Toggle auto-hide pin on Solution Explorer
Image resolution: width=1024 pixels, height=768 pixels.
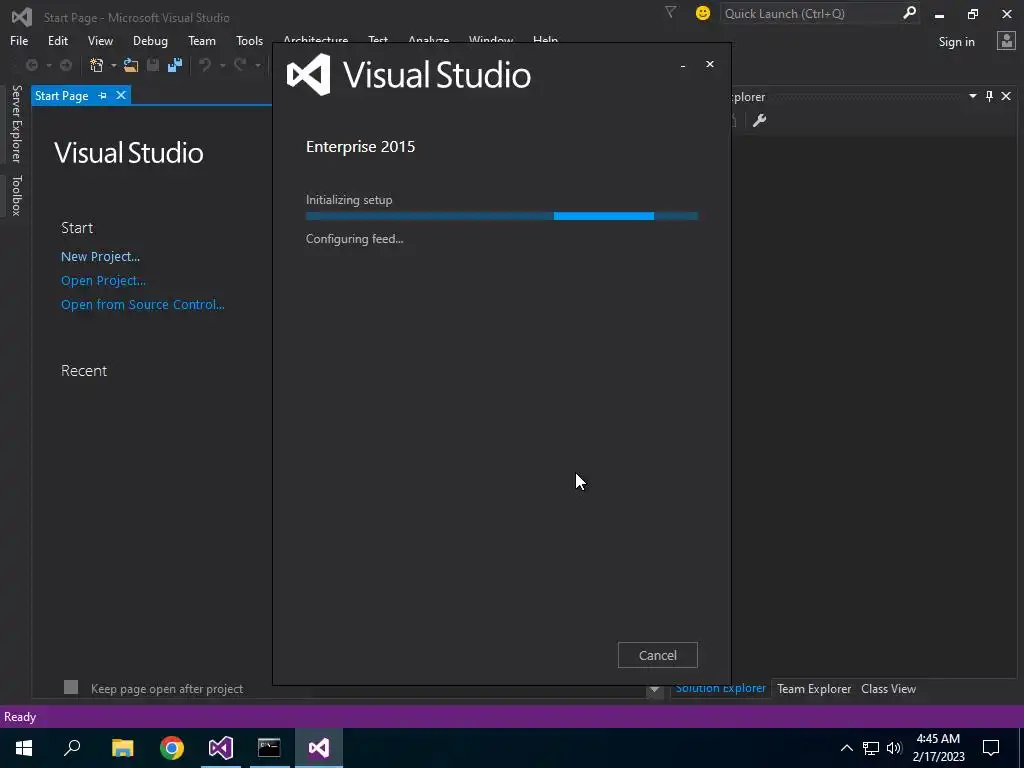[989, 96]
